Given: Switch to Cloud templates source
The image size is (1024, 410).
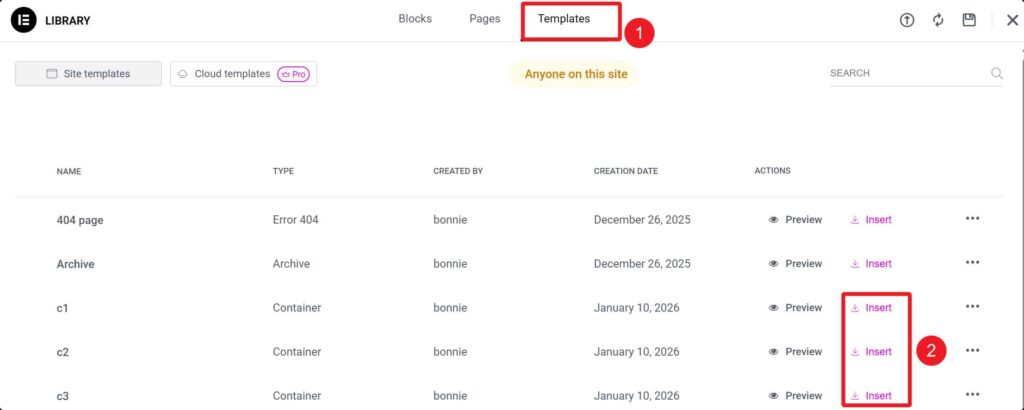Looking at the screenshot, I should [243, 74].
